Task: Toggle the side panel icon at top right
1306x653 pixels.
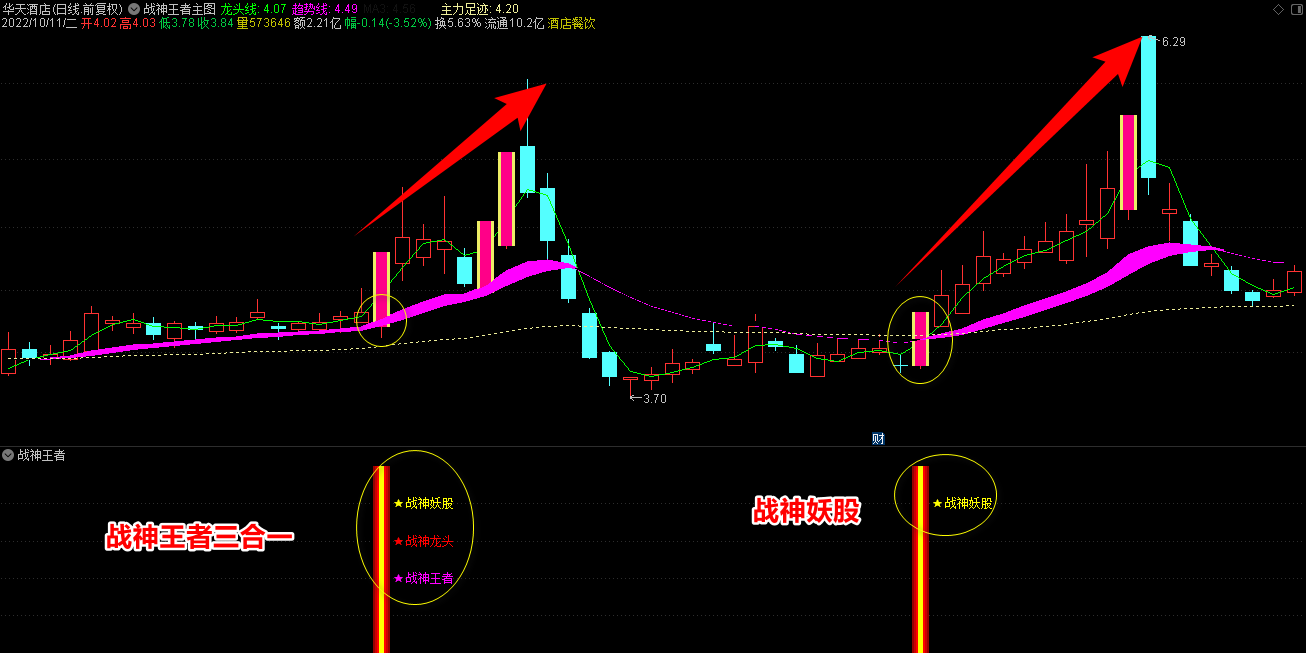Action: coord(1295,8)
